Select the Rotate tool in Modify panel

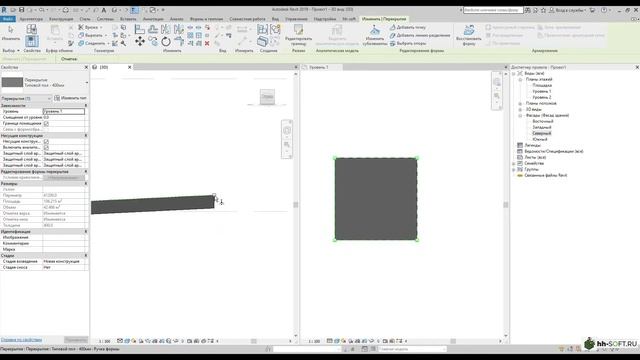166,41
